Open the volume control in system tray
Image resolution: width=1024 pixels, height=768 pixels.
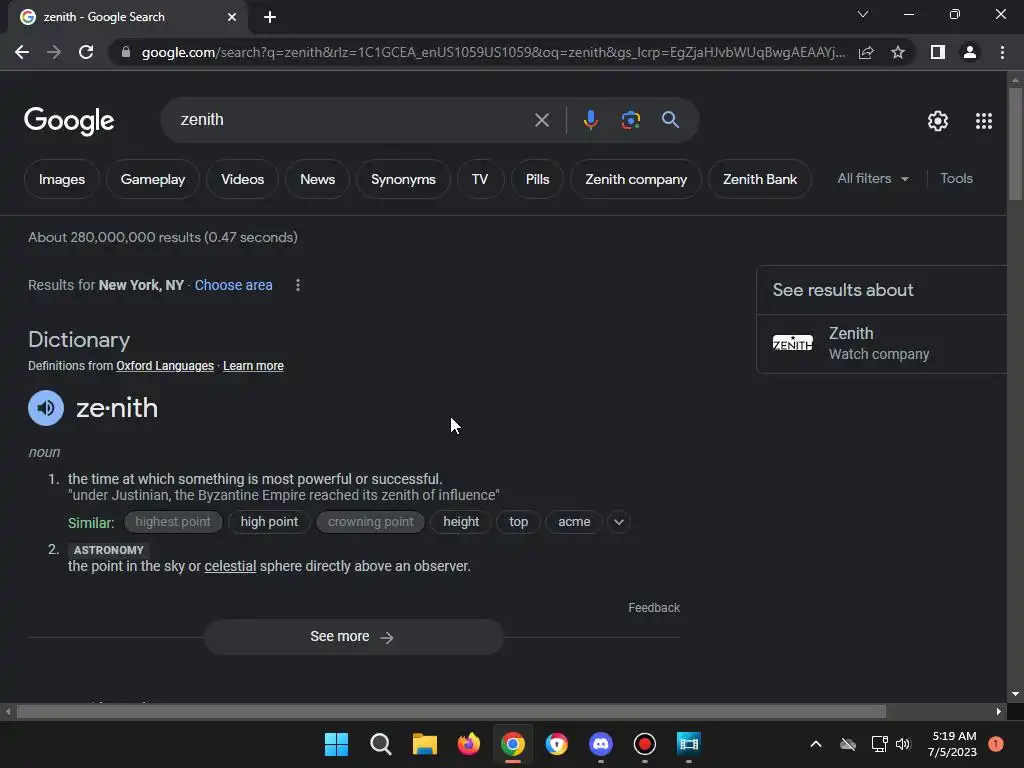coord(903,744)
